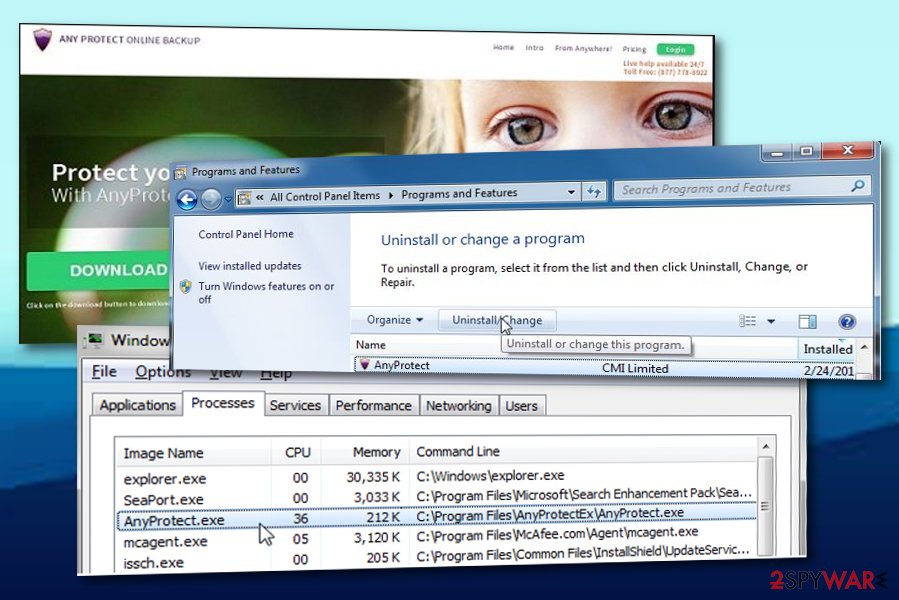The width and height of the screenshot is (899, 600).
Task: Open the recent pages dropdown beside Forward arrow
Action: (x=228, y=198)
